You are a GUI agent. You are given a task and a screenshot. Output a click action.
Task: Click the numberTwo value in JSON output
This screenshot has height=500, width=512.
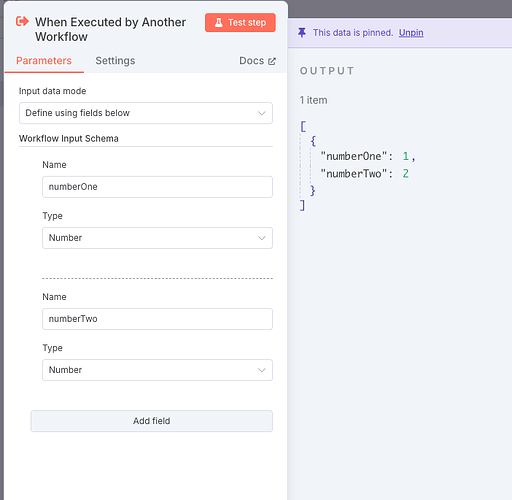(x=406, y=173)
